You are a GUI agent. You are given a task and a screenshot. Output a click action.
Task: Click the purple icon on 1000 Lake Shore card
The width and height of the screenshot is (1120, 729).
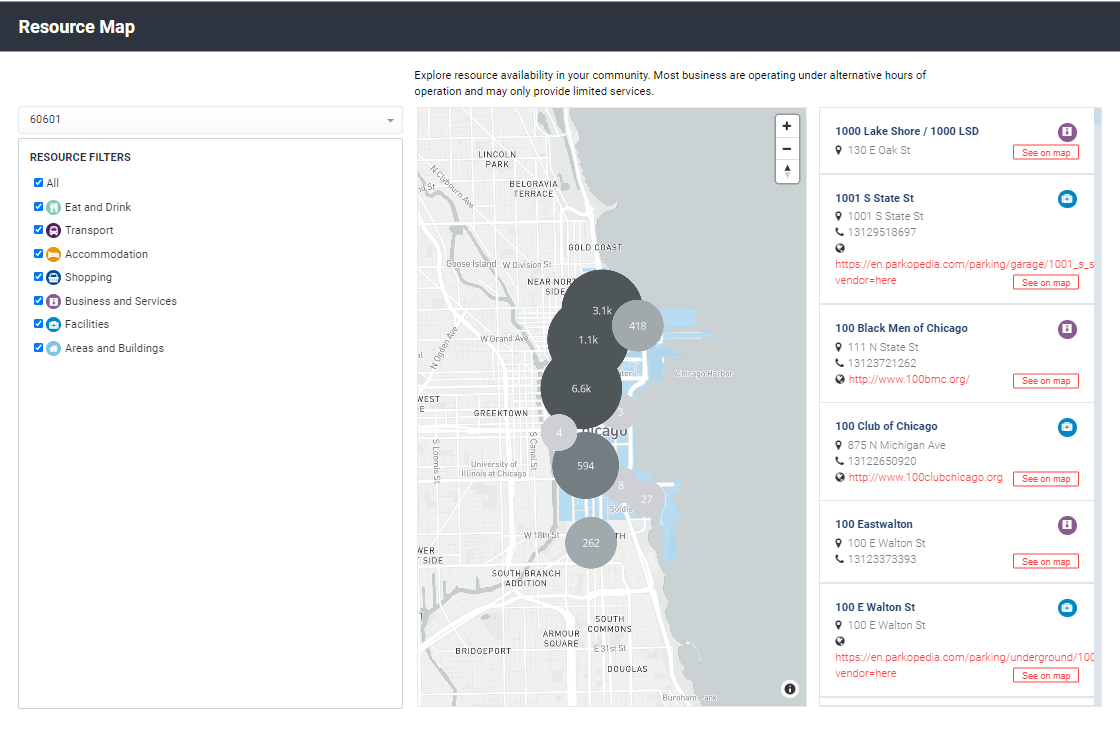pos(1067,132)
